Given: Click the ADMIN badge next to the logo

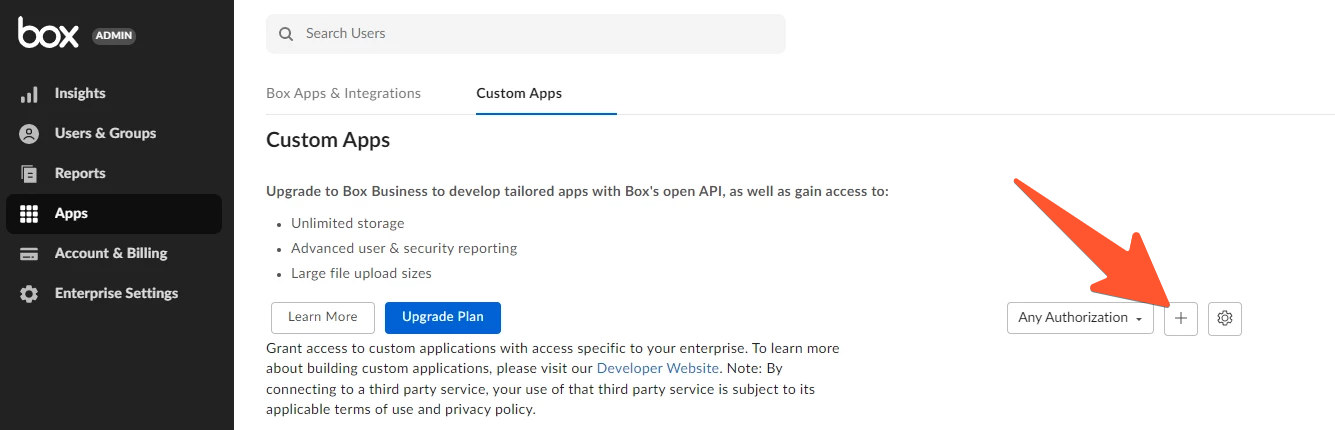Looking at the screenshot, I should click(114, 36).
